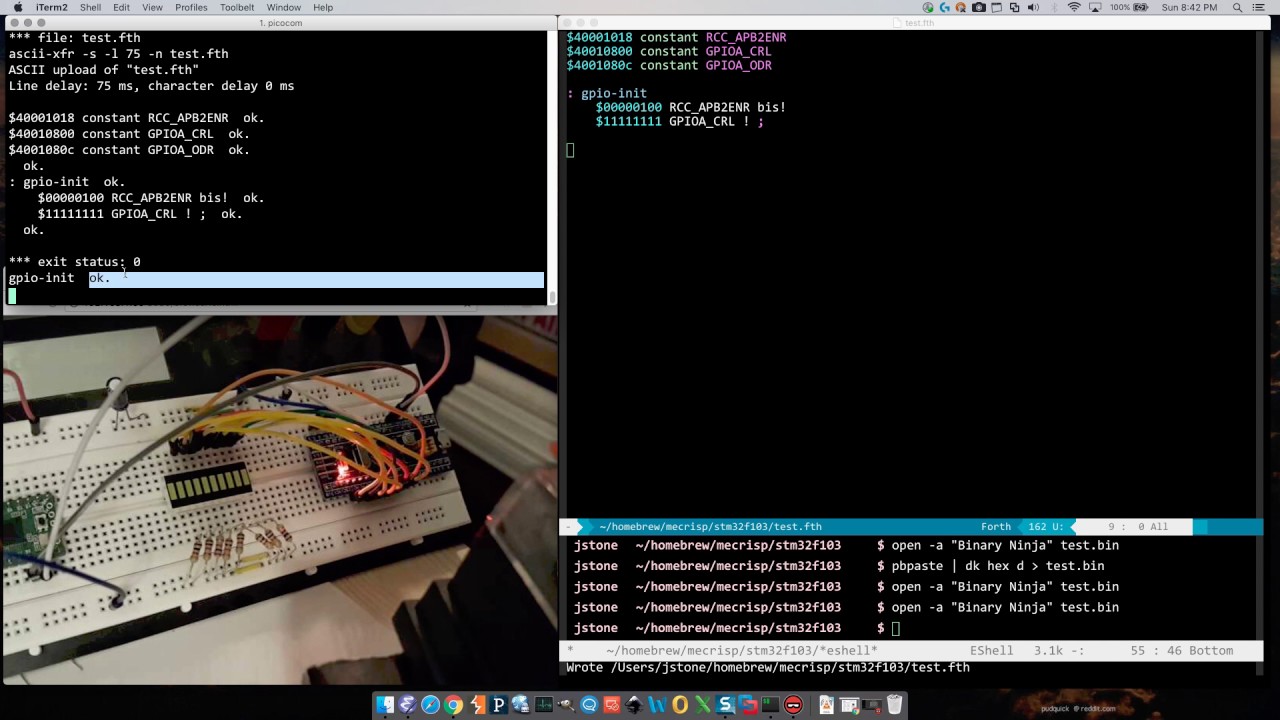Open the blue S app in Dock
1280x720 pixels.
[x=726, y=705]
